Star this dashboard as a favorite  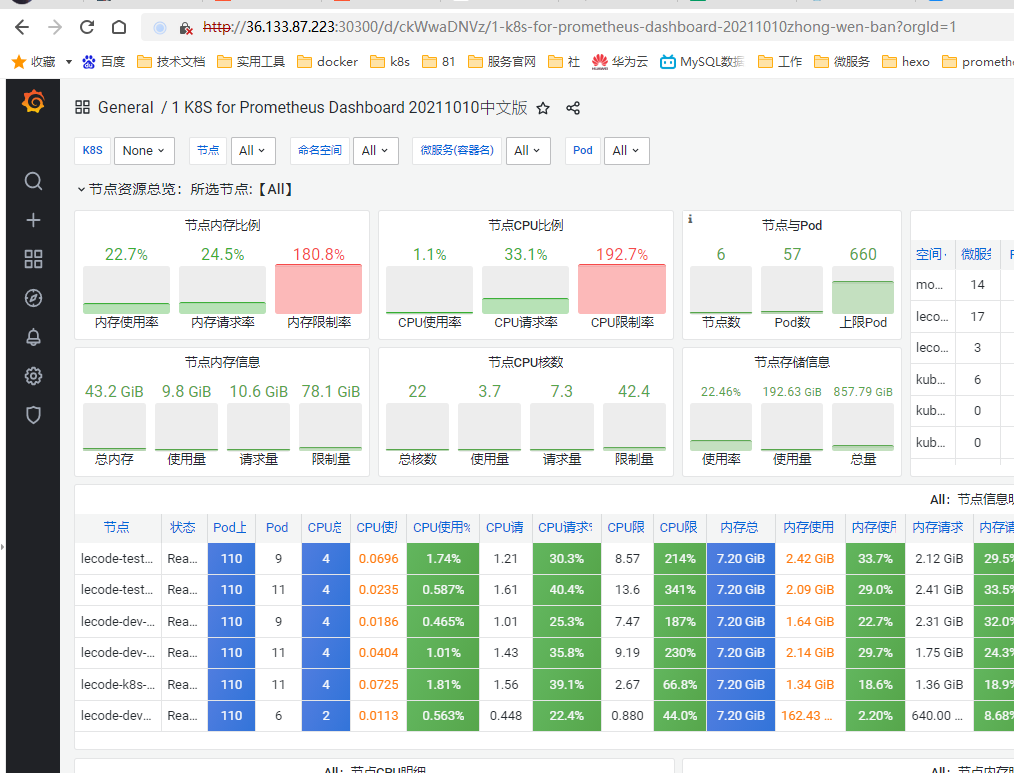(x=543, y=108)
